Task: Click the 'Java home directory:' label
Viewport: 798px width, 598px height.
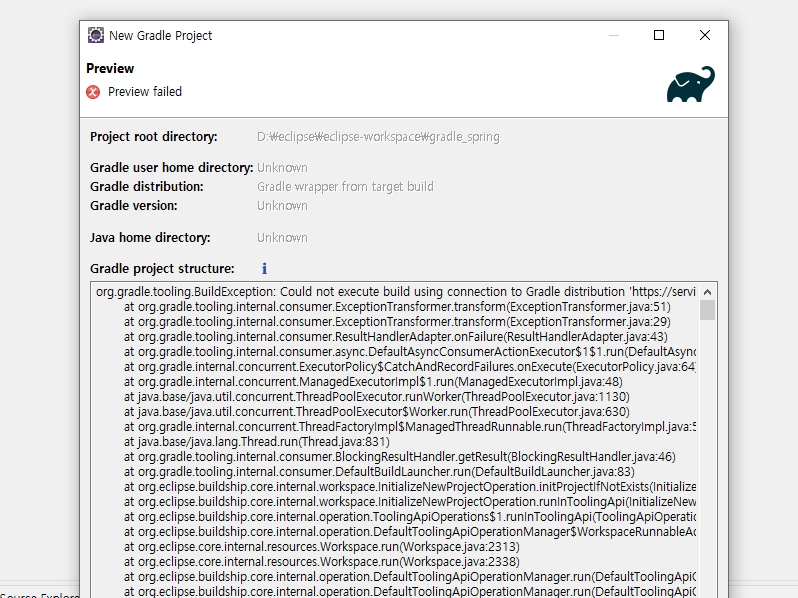Action: pyautogui.click(x=150, y=238)
